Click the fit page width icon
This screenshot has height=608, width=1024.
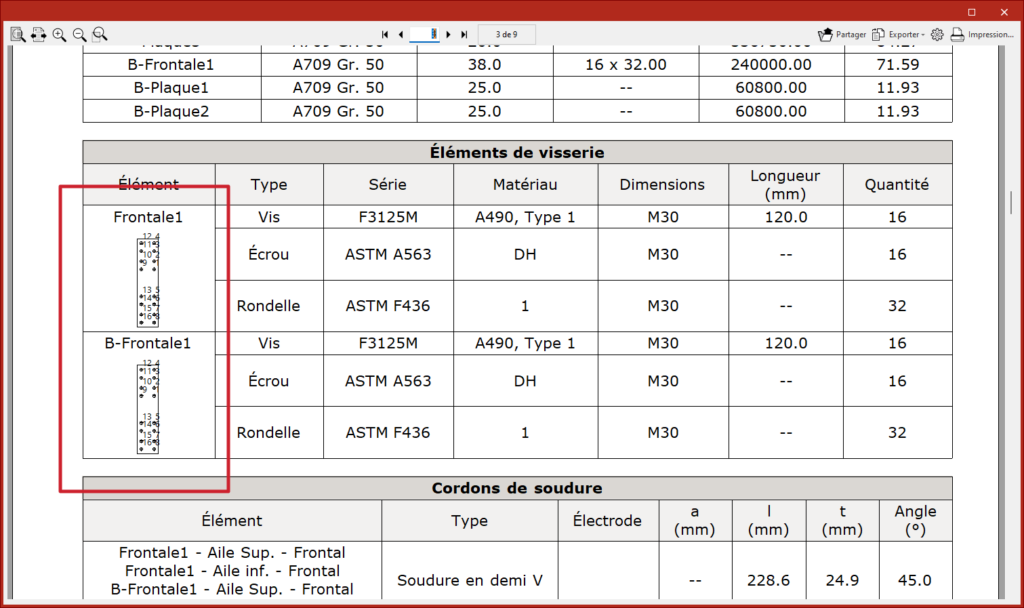coord(39,35)
